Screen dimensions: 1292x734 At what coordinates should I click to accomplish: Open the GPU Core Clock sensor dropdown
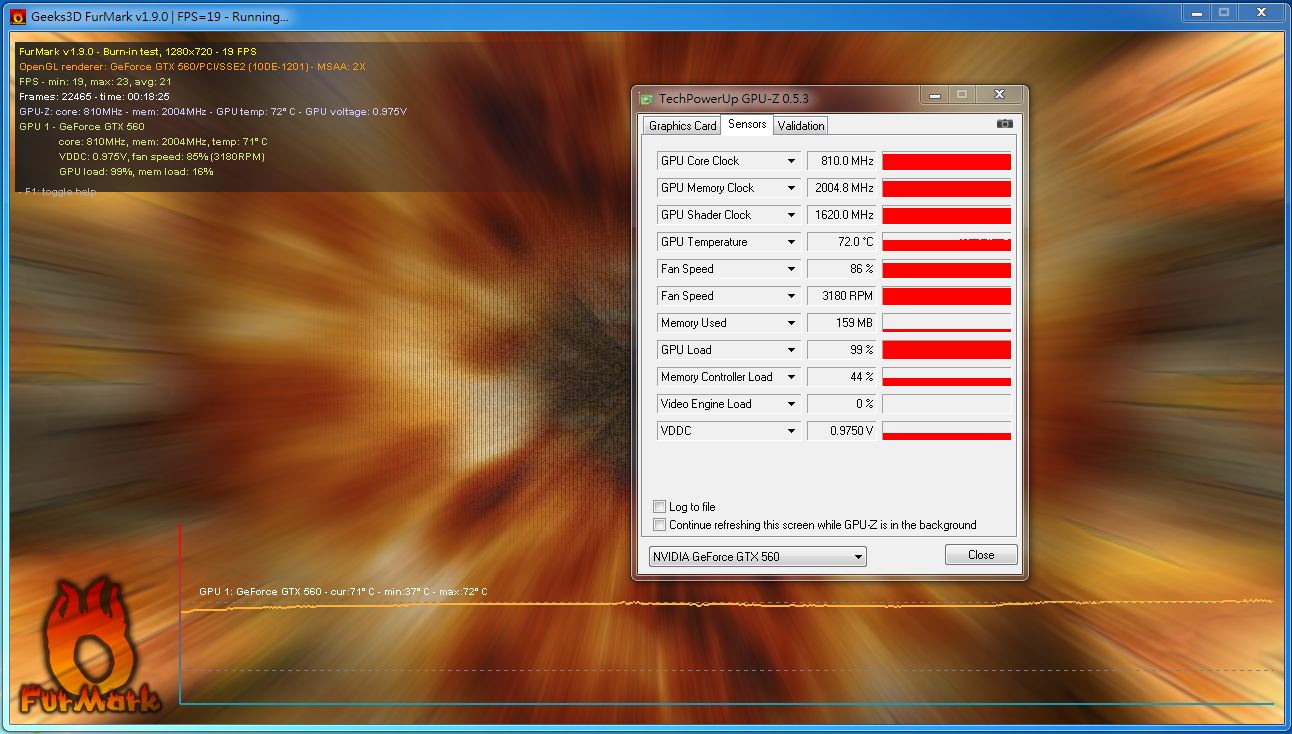[x=791, y=161]
